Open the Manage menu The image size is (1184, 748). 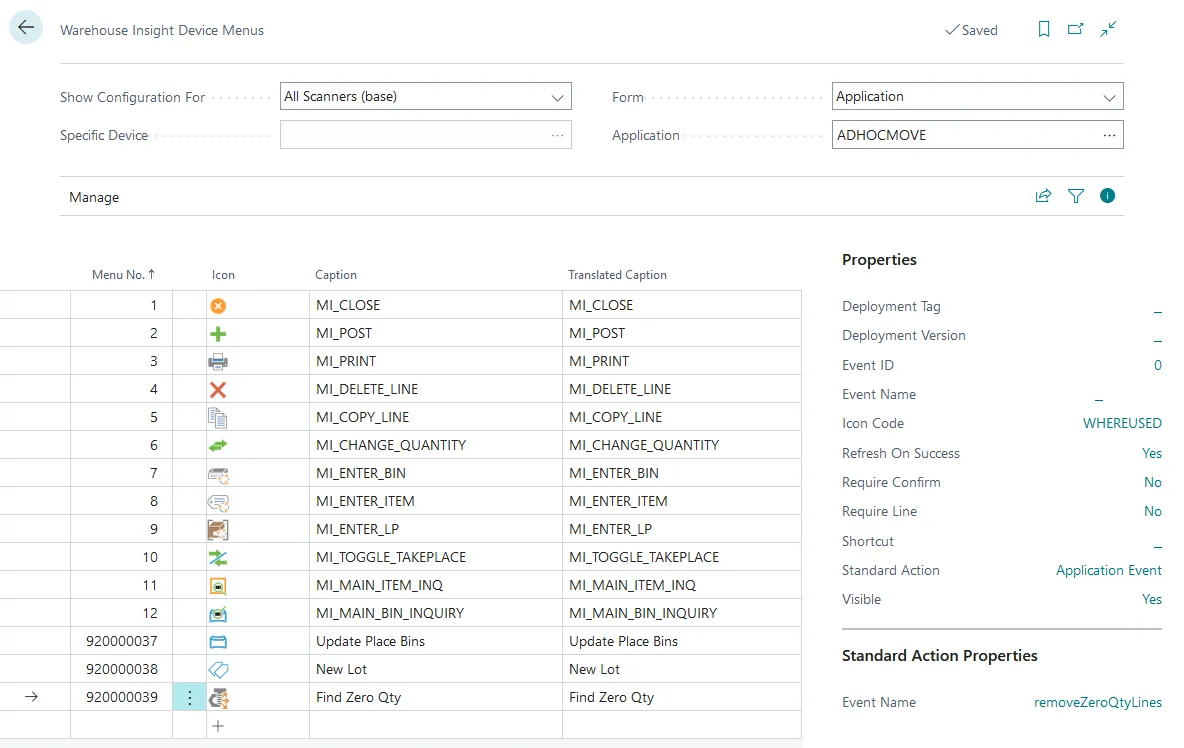point(94,197)
